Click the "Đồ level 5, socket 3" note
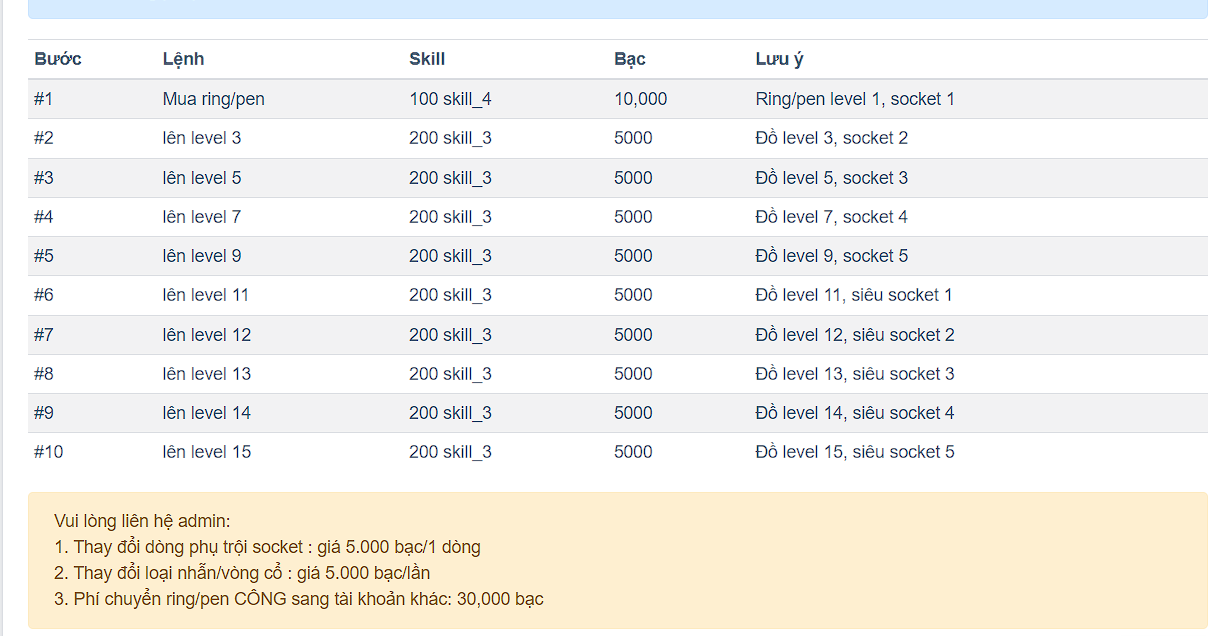The height and width of the screenshot is (636, 1225). click(x=831, y=178)
